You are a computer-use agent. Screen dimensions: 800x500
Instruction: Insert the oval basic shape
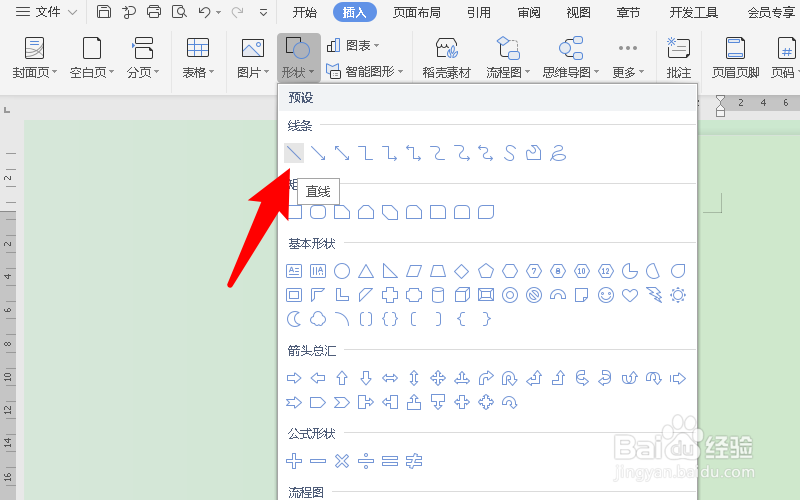[x=342, y=271]
